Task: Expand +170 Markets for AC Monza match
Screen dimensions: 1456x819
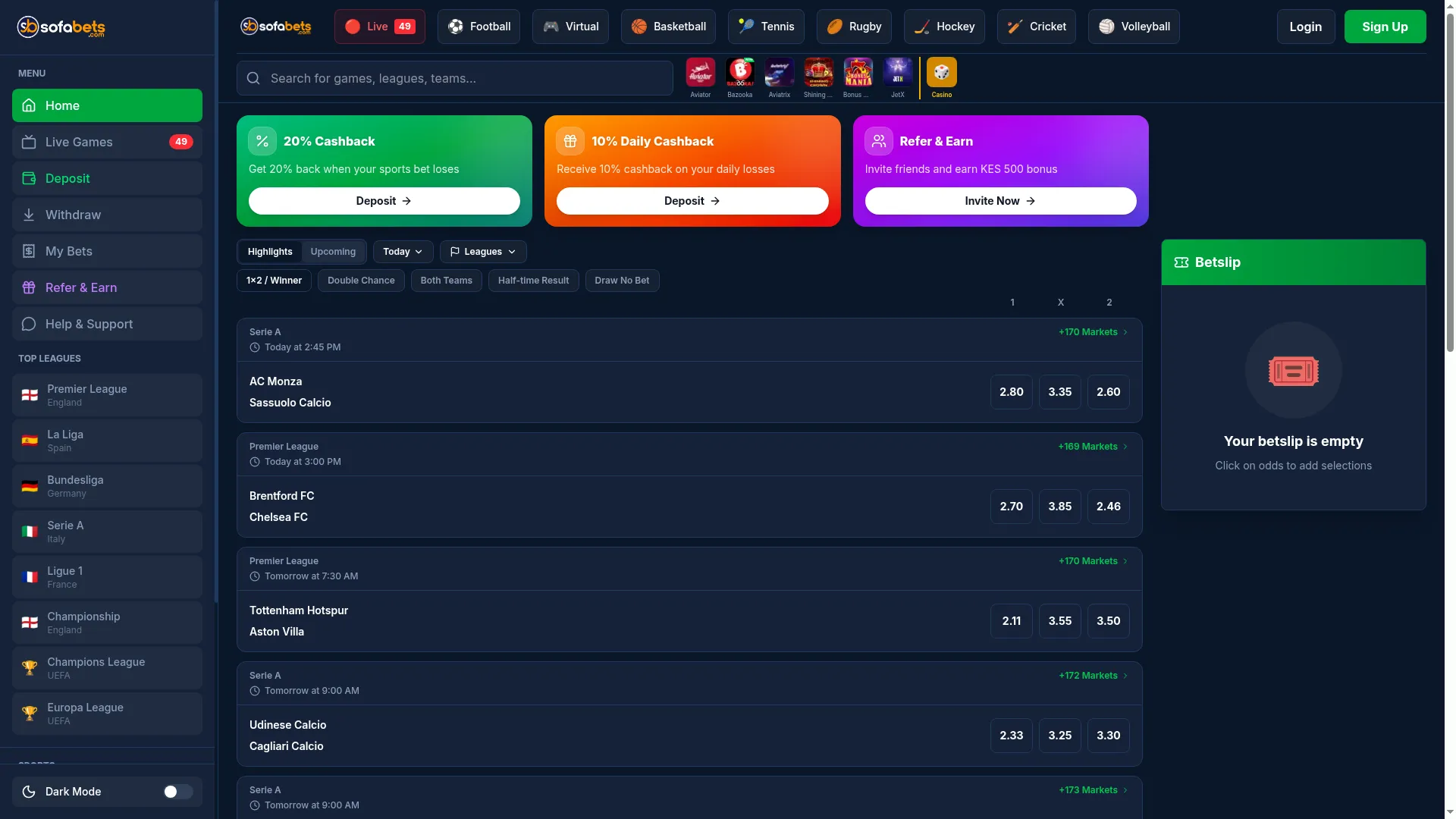Action: [1093, 332]
